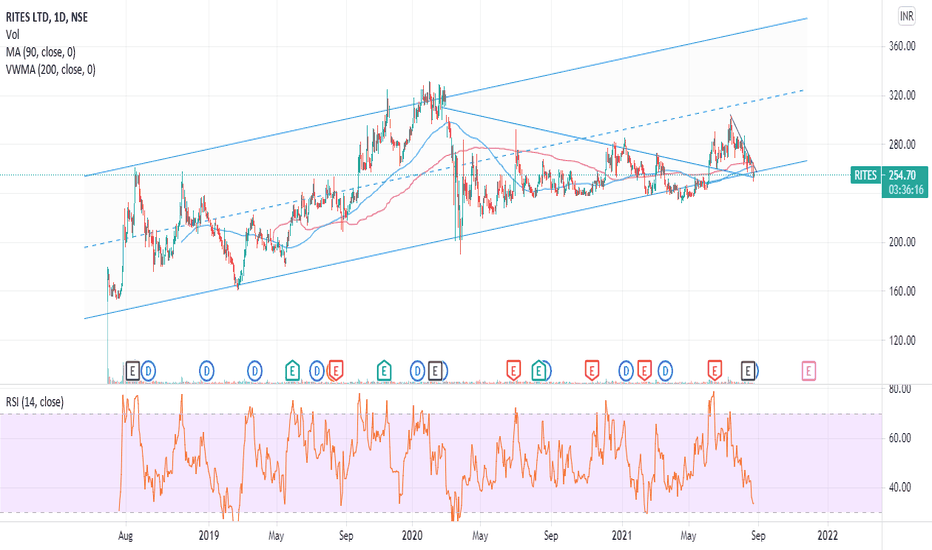Open the dividend marker near Aug 2018
Screen dimensions: 932x550
click(x=148, y=372)
